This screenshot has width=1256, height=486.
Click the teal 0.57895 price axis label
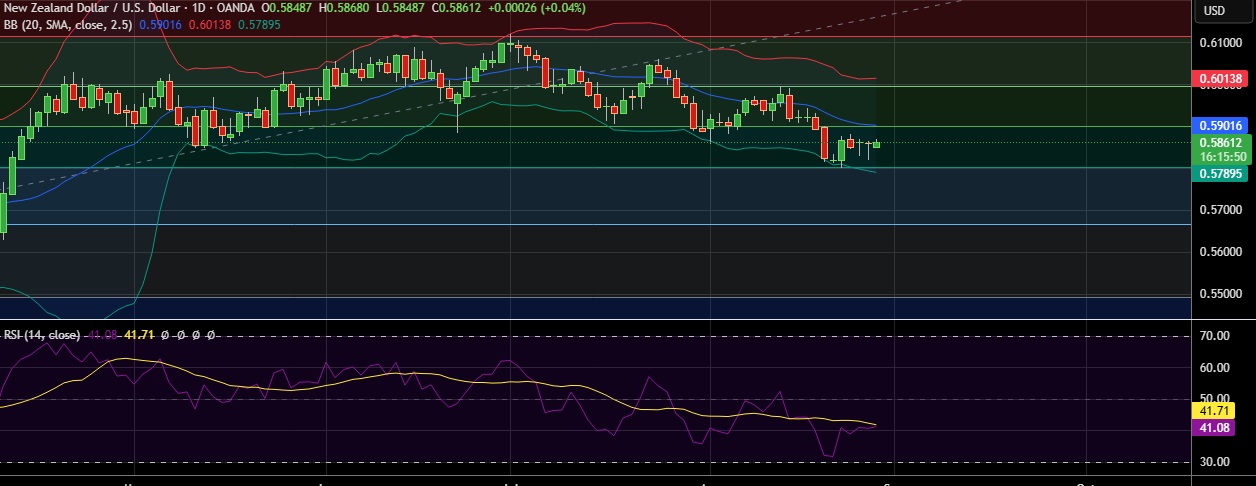tap(1219, 174)
